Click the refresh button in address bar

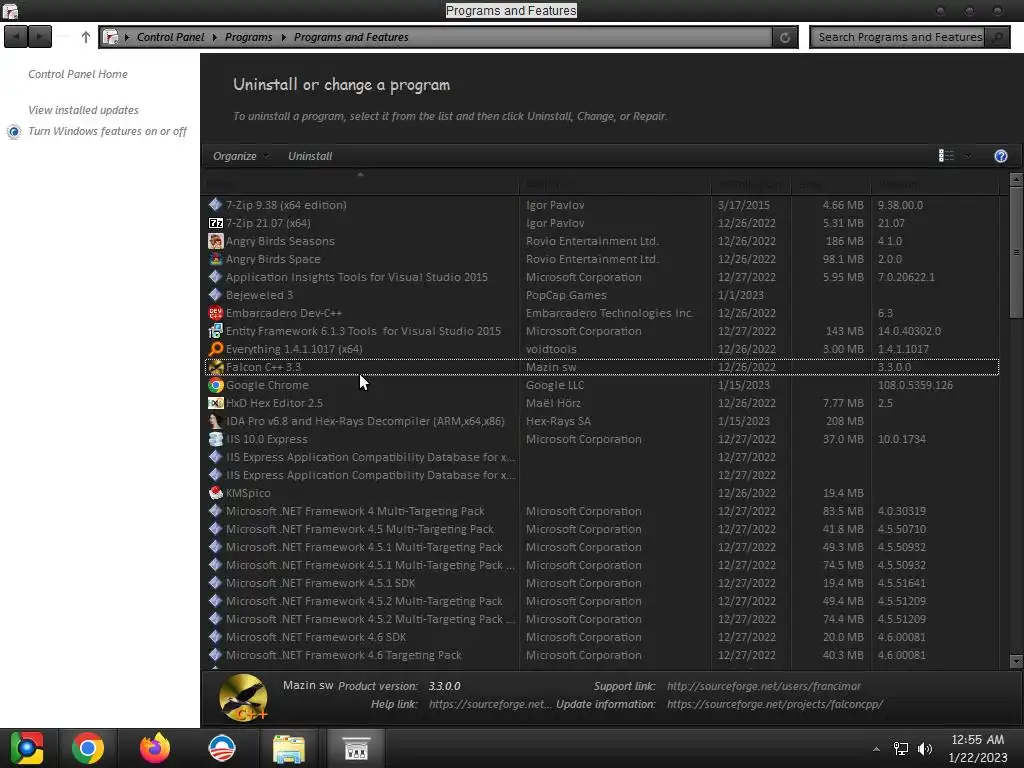click(x=785, y=37)
